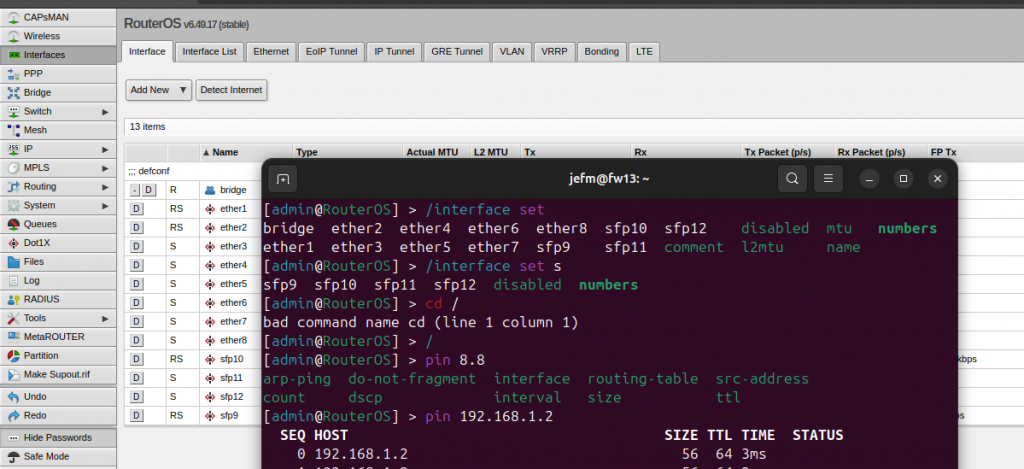Screen dimensions: 1024x469
Task: Expand the IP submenu
Action: (x=105, y=149)
